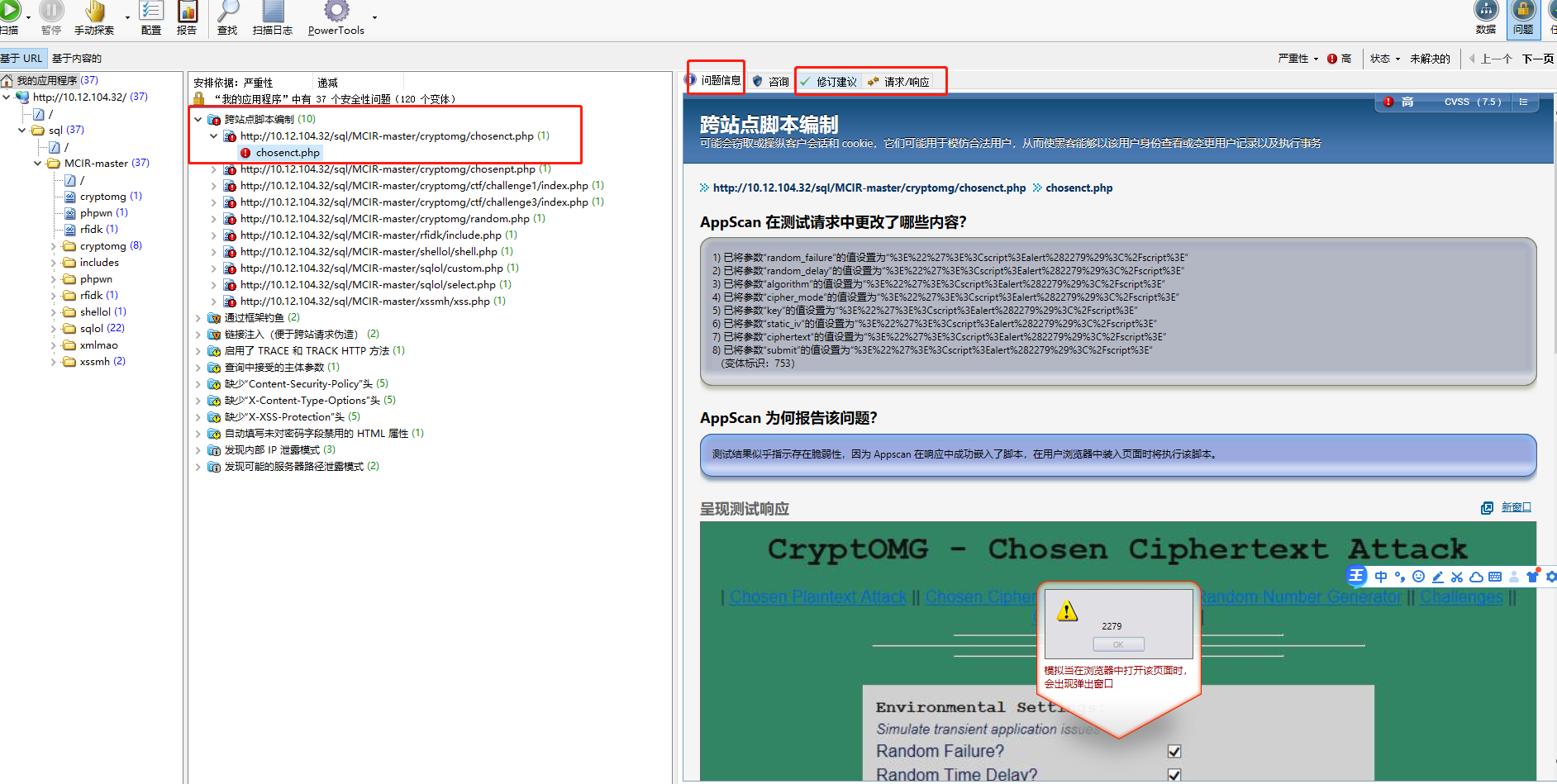
Task: Create a report via the 报告 icon
Action: click(x=187, y=12)
